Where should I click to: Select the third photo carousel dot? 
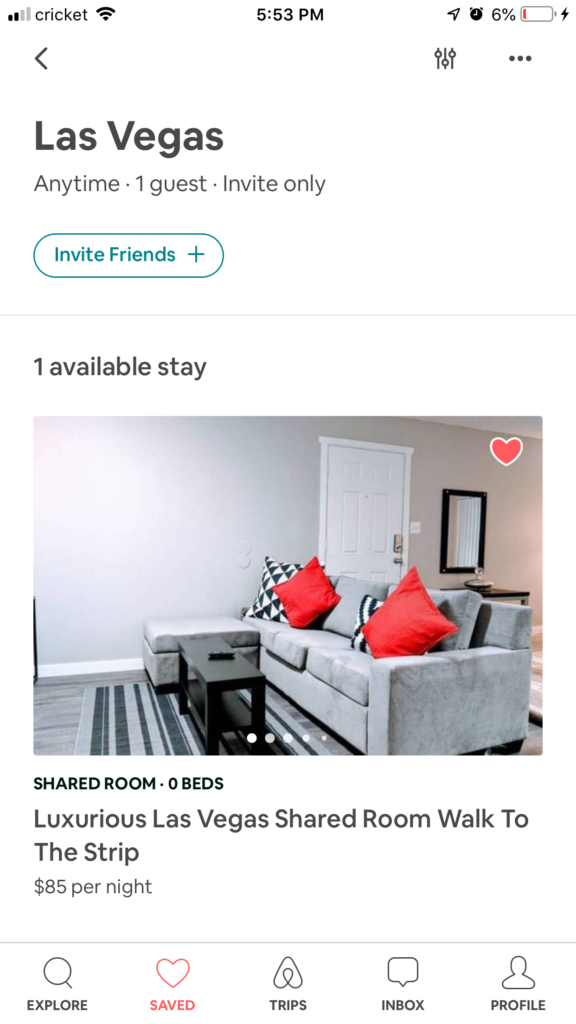tap(288, 738)
